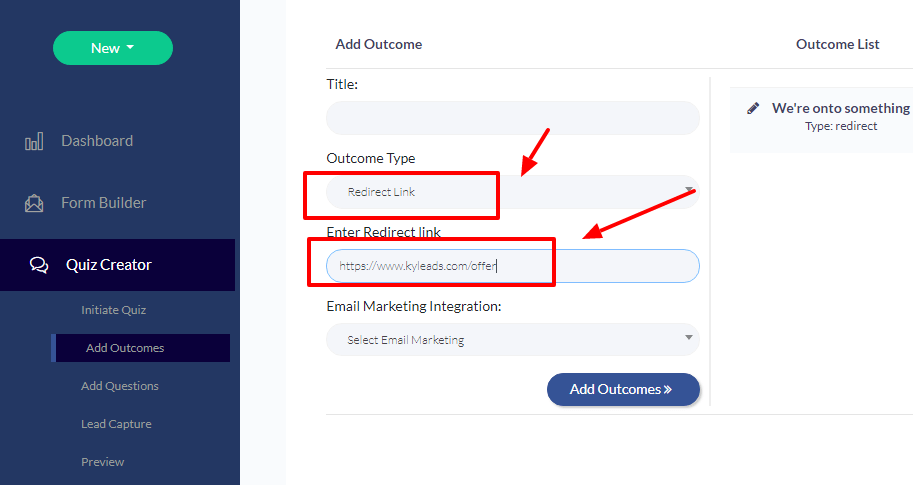Open the Initiate Quiz step
The image size is (913, 485).
click(x=113, y=310)
